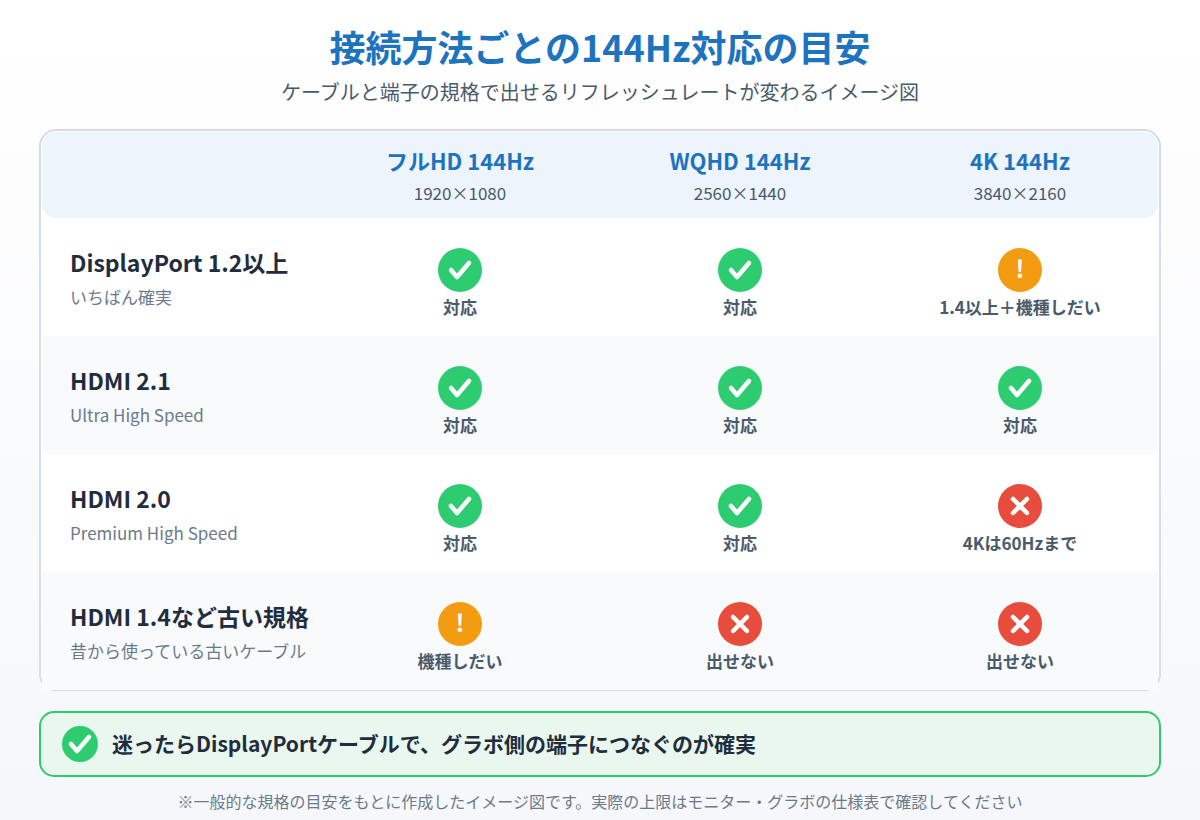Click the green check for HDMI 2.0 フルHD 144Hz
Screen dimensions: 1200x820
point(460,506)
